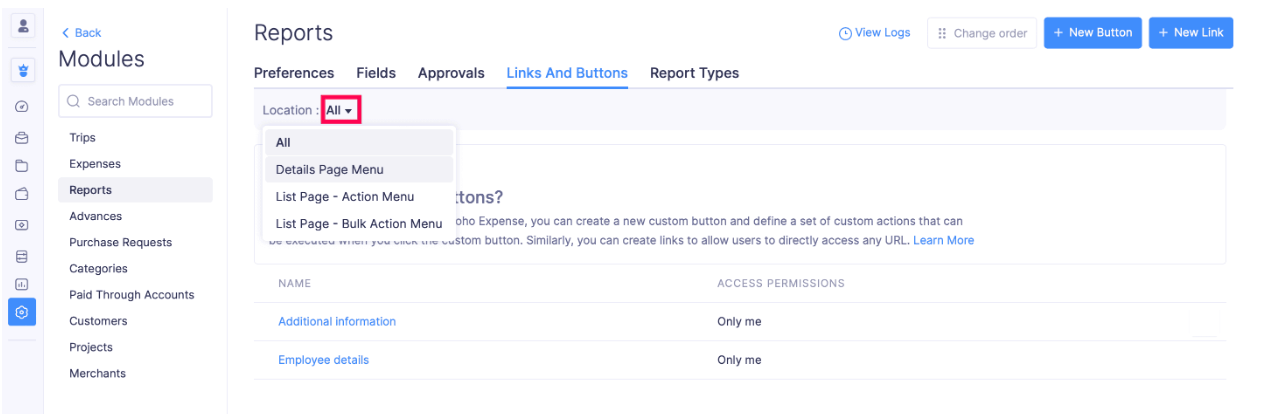Select List Page - Action Menu option
The height and width of the screenshot is (414, 1276).
pyautogui.click(x=344, y=197)
